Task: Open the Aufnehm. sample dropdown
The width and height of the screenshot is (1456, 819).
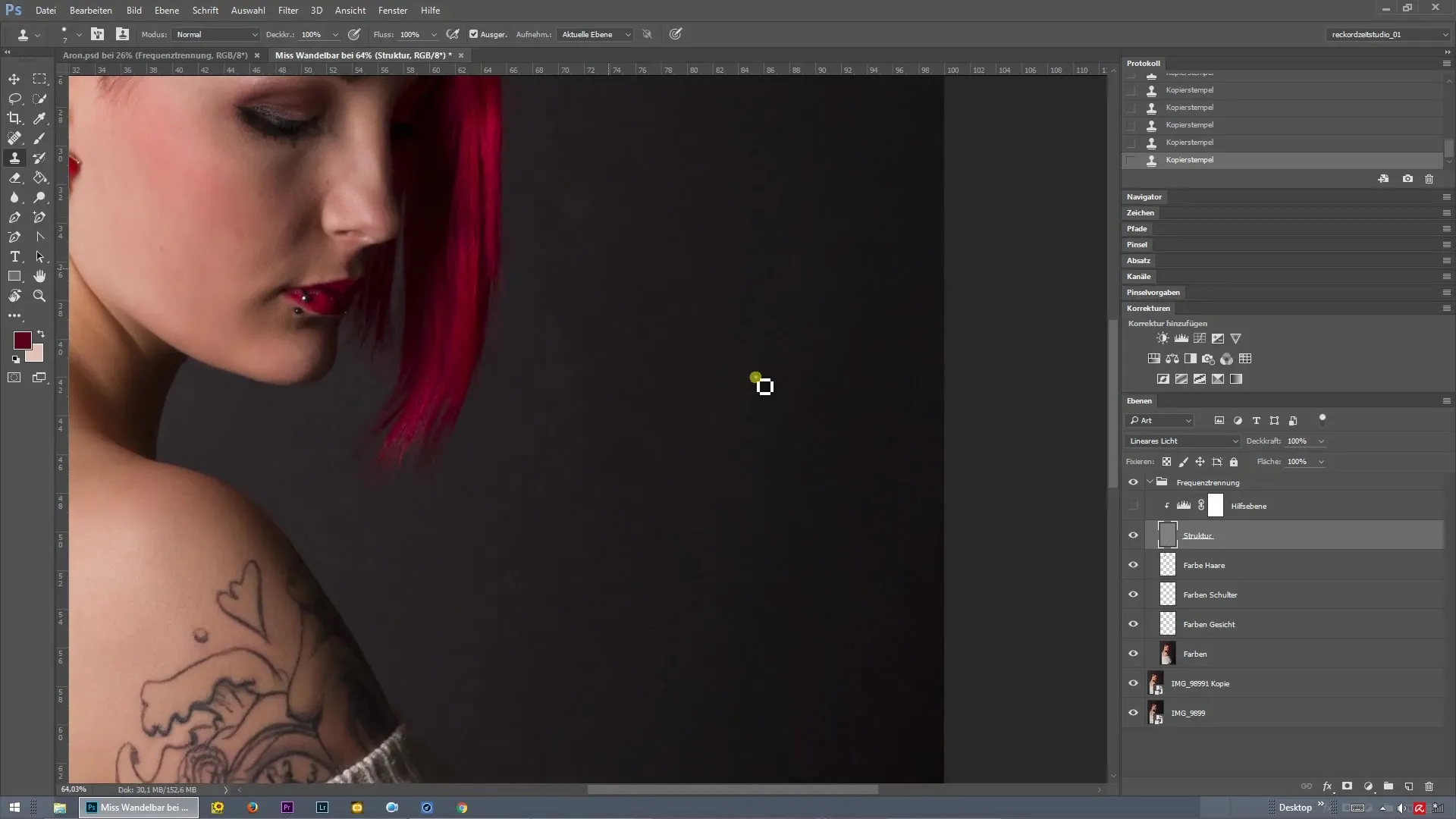Action: [x=595, y=34]
